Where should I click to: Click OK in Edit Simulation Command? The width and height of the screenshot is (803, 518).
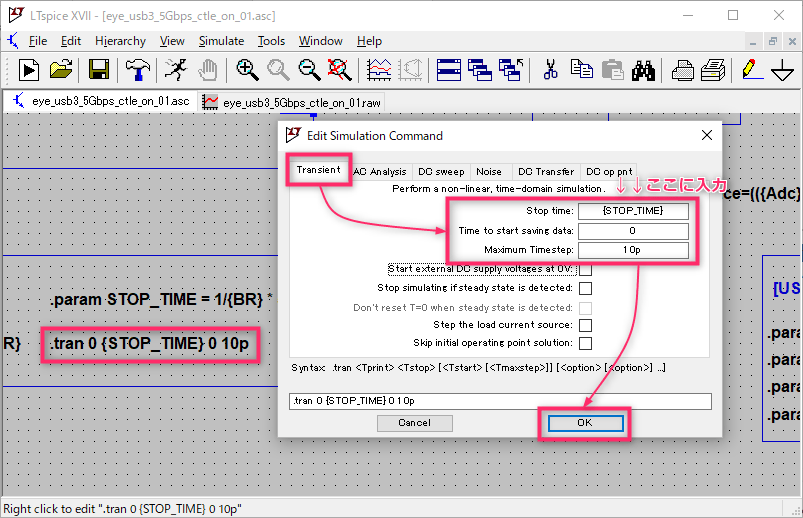[585, 423]
